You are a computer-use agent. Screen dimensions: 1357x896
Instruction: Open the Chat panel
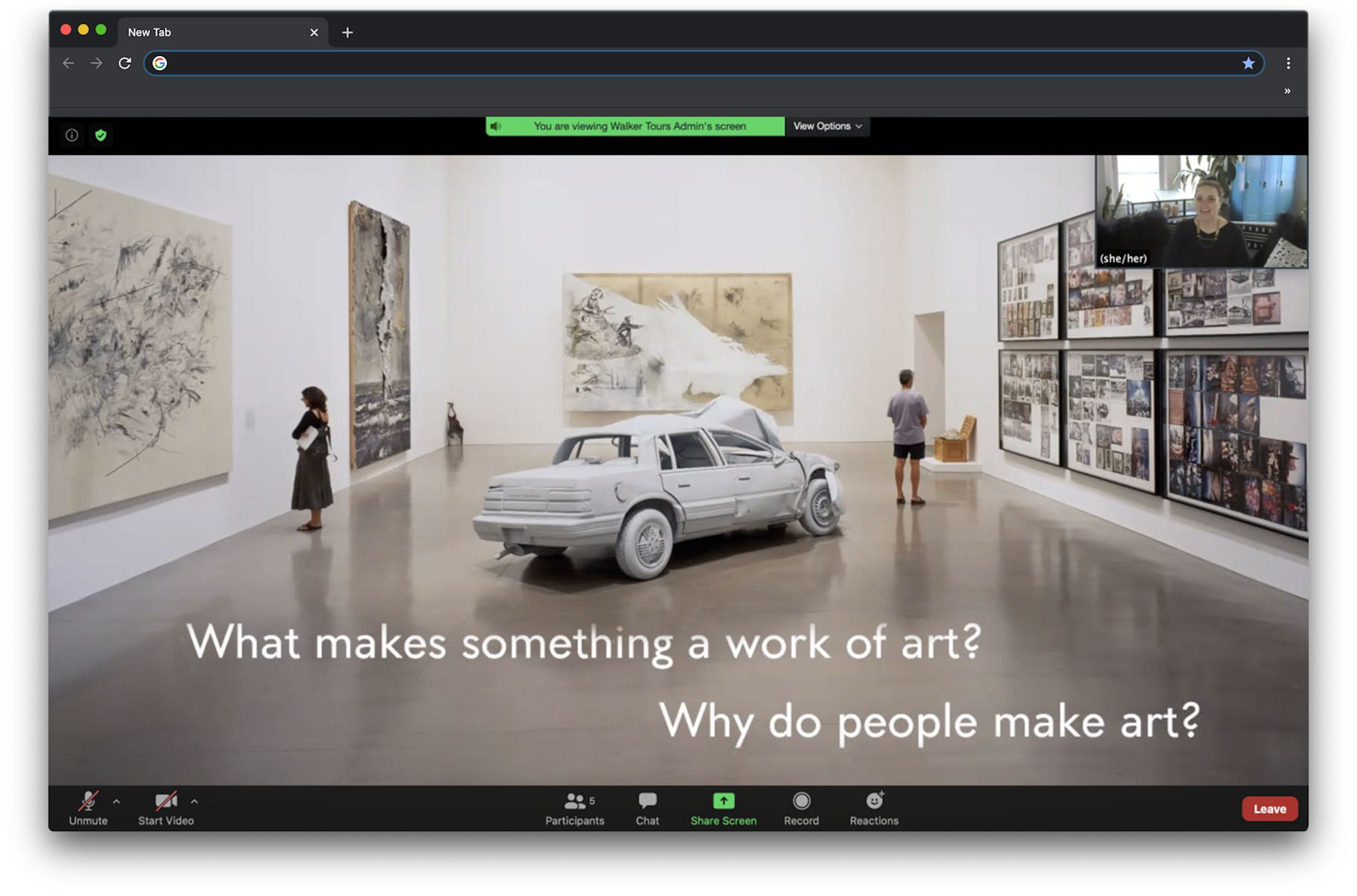[647, 809]
